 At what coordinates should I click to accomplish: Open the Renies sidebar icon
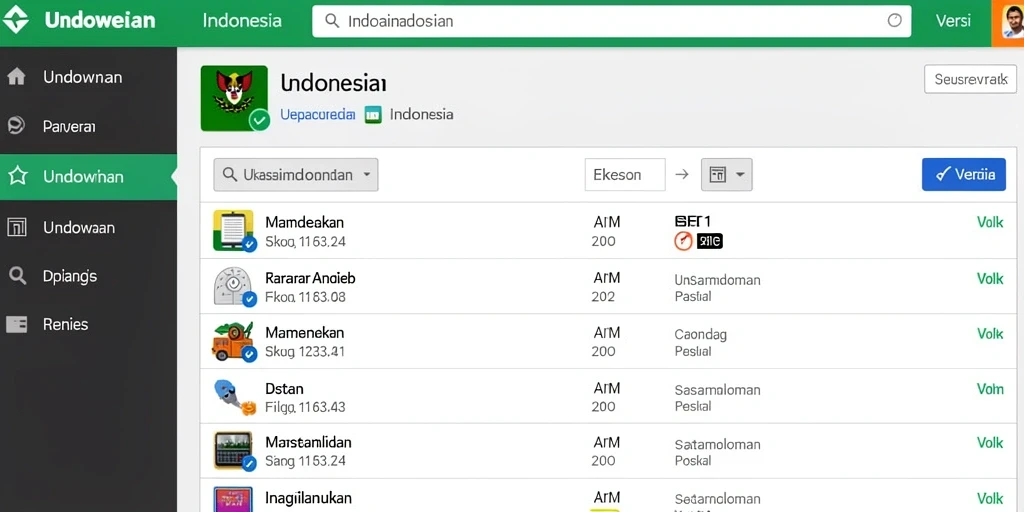tap(16, 324)
